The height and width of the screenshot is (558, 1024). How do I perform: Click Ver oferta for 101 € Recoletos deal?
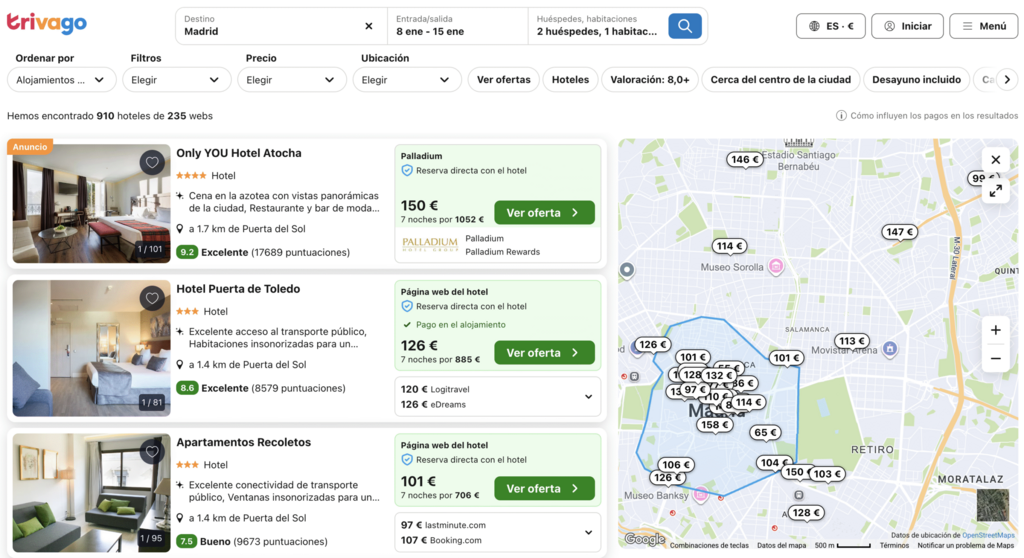[544, 488]
